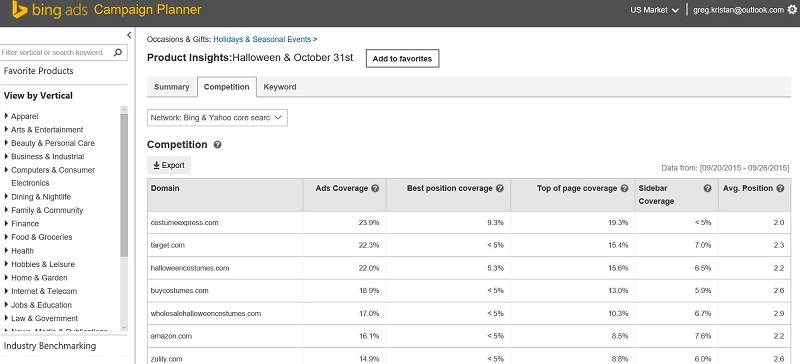Viewport: 800px width, 364px height.
Task: Open the settings gear icon
Action: (x=791, y=10)
